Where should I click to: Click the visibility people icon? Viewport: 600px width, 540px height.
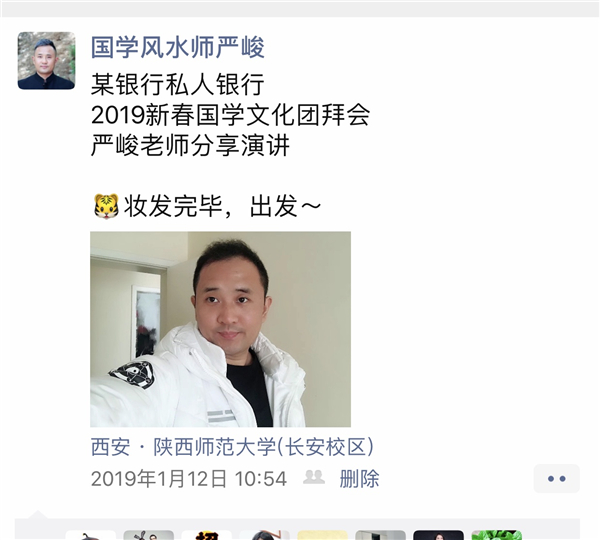tap(314, 477)
